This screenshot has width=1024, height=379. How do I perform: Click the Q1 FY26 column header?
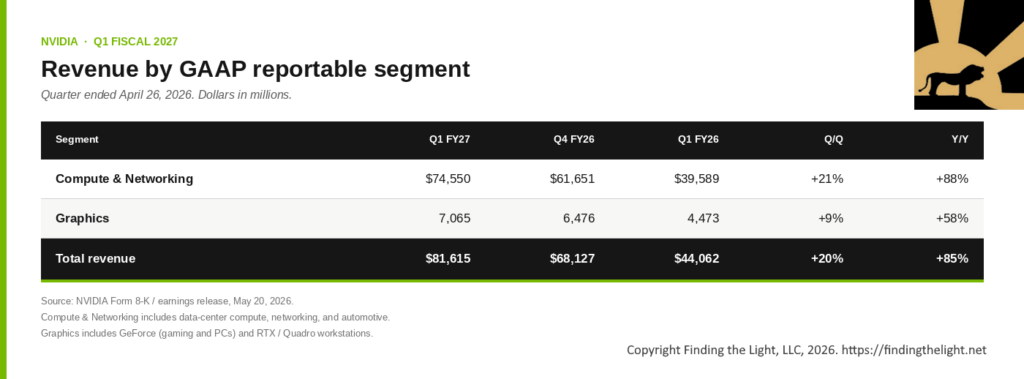[698, 139]
